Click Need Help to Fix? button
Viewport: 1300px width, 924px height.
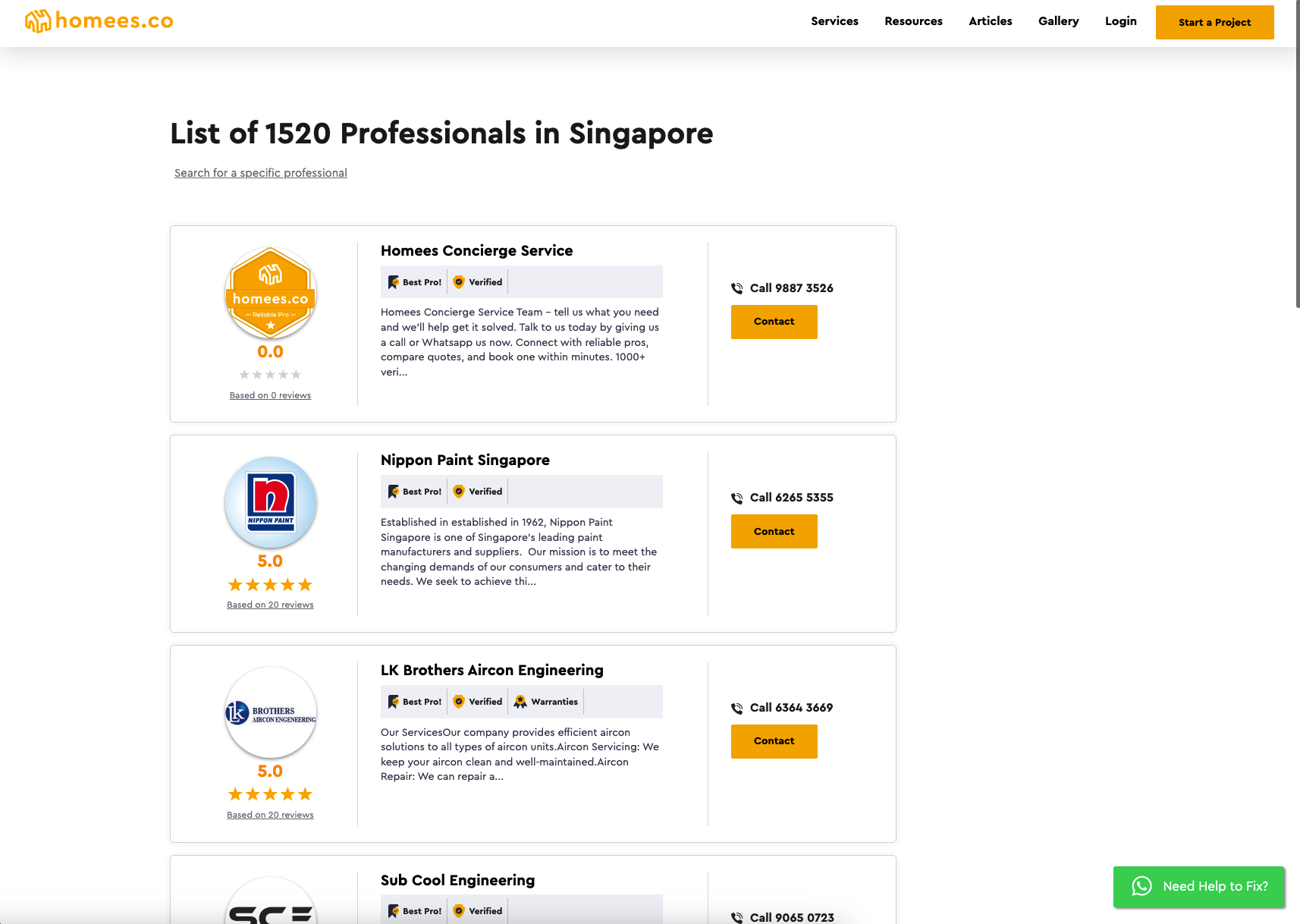(x=1199, y=887)
